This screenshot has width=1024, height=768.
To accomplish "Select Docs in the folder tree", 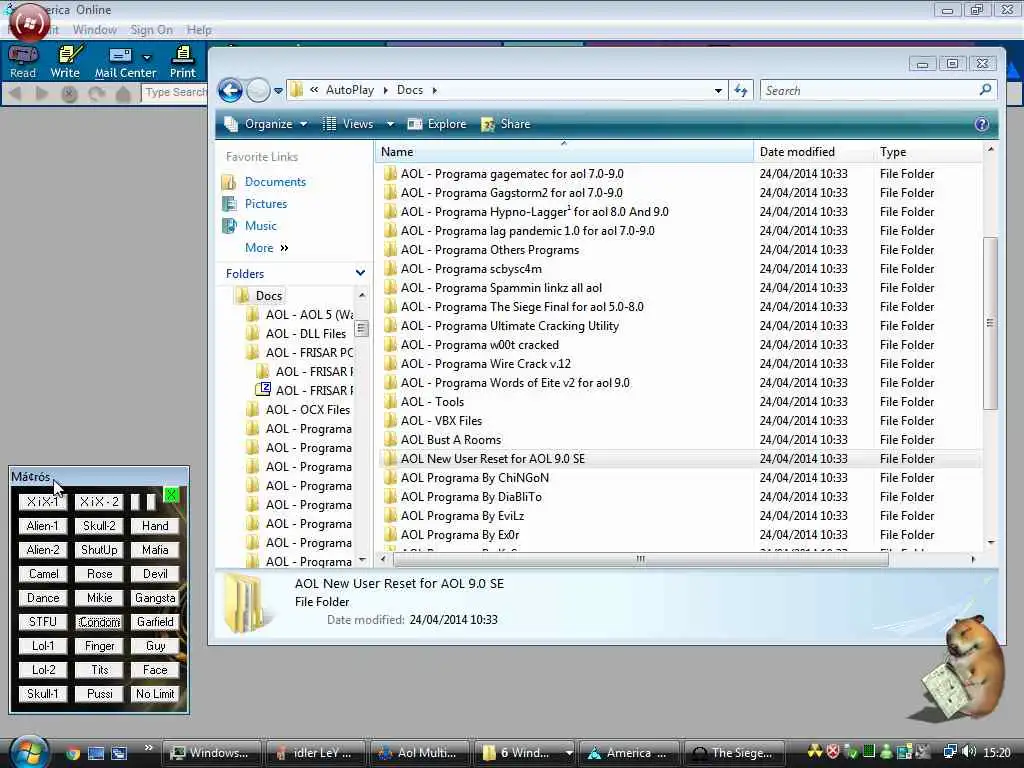I will (x=268, y=296).
